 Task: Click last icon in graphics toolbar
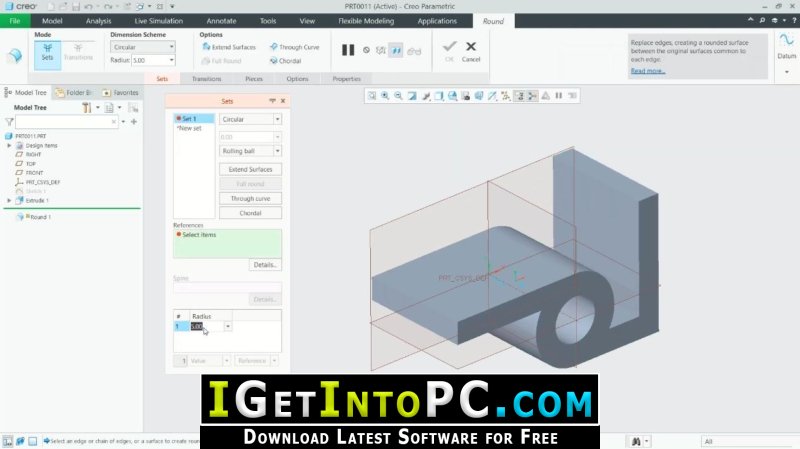coord(572,96)
